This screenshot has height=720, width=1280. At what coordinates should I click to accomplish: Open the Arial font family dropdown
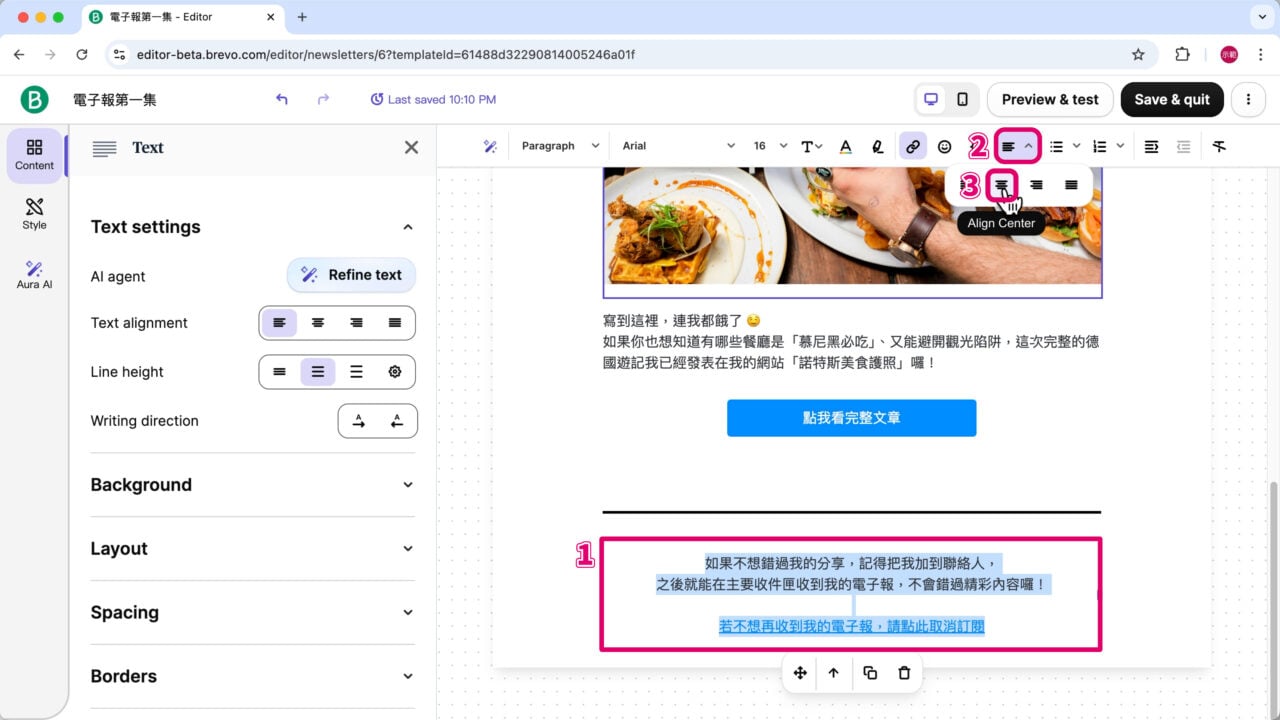click(678, 146)
